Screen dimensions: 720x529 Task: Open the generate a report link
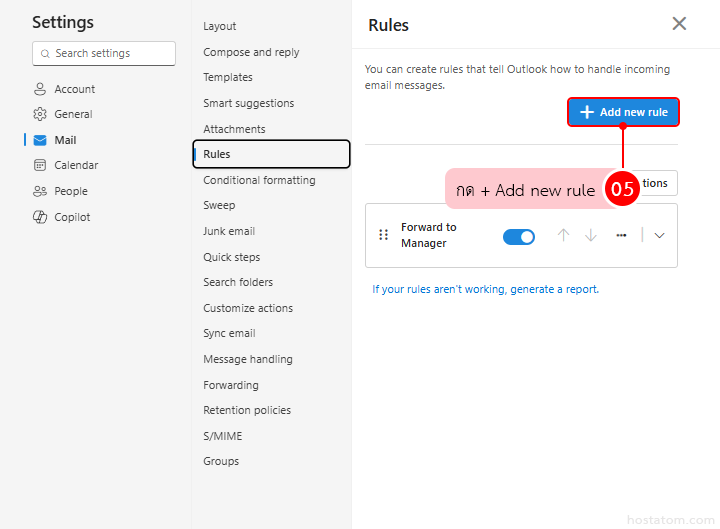click(x=485, y=289)
